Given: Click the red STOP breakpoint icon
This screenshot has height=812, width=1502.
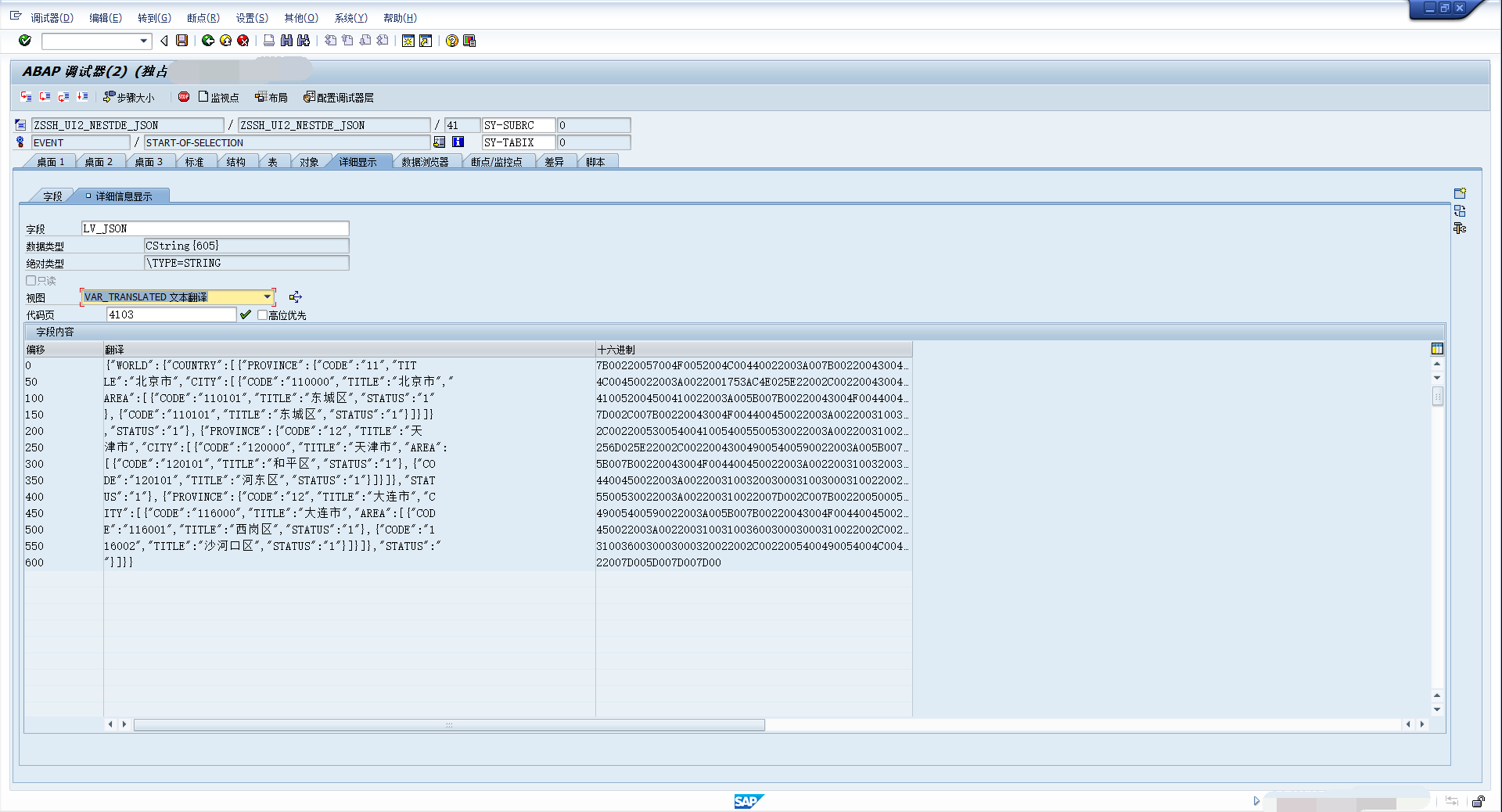Looking at the screenshot, I should point(184,97).
